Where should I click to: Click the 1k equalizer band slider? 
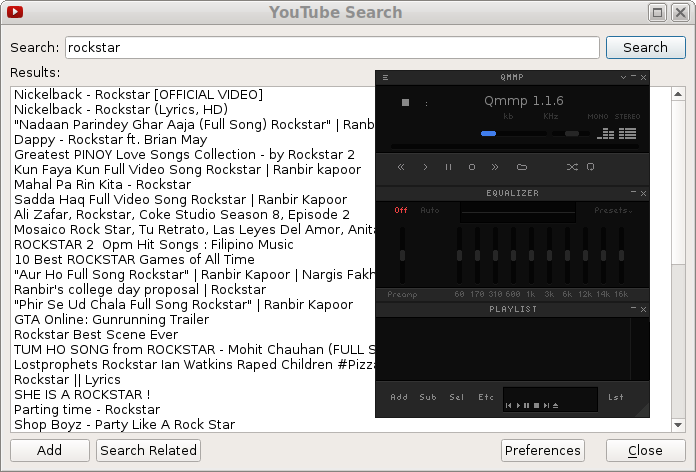531,255
